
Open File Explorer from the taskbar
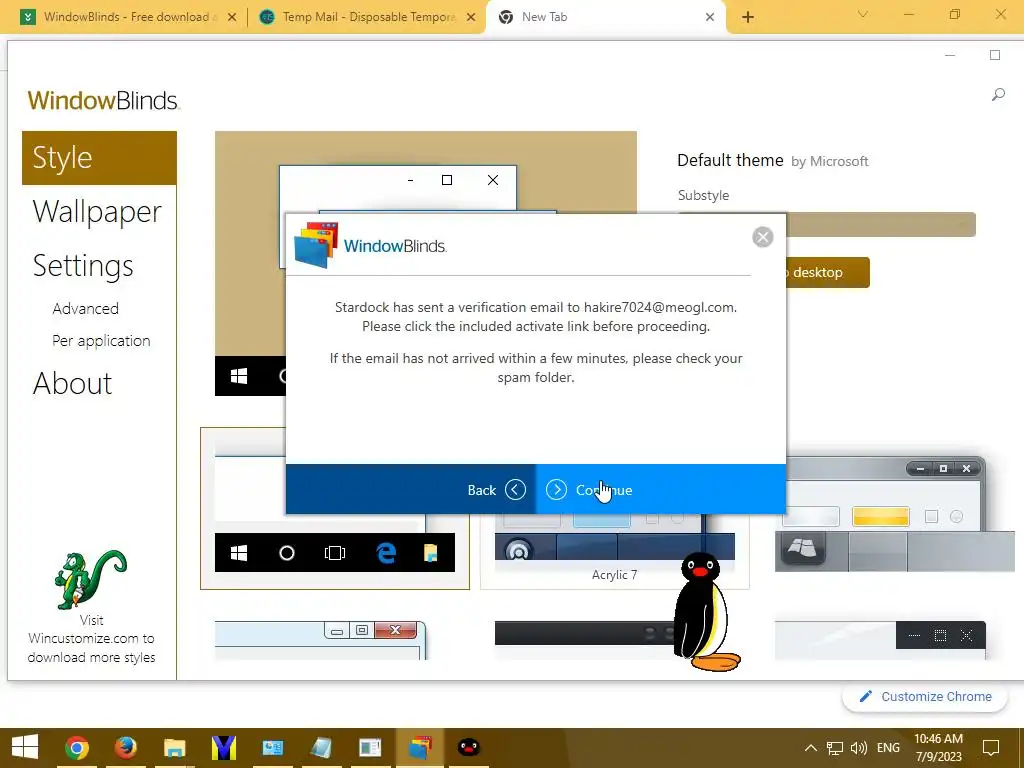pyautogui.click(x=174, y=747)
